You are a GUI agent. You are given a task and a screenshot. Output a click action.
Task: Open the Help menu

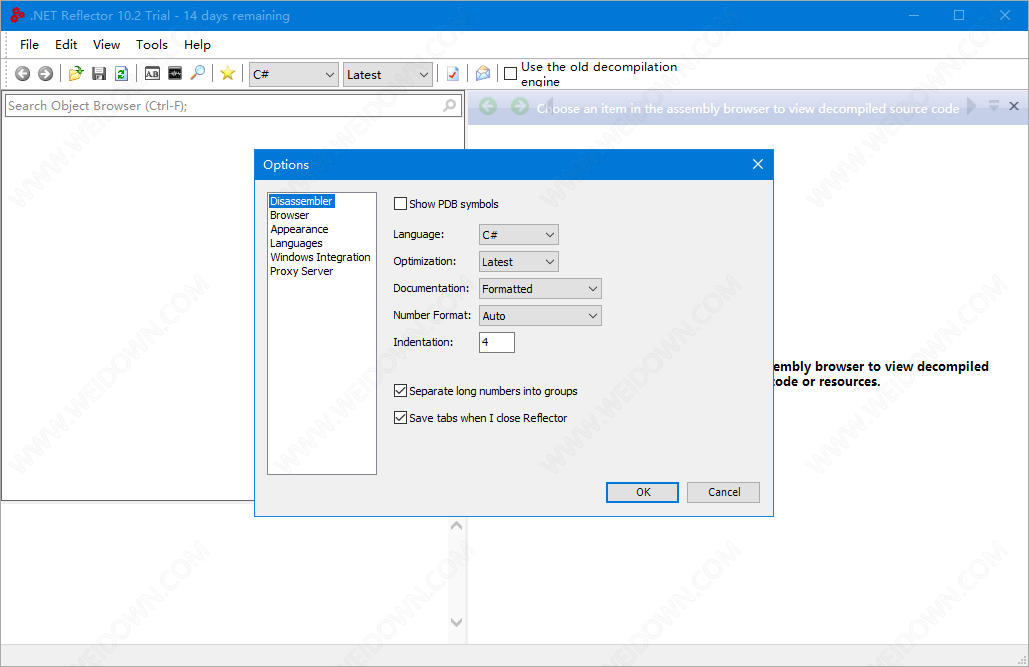197,45
